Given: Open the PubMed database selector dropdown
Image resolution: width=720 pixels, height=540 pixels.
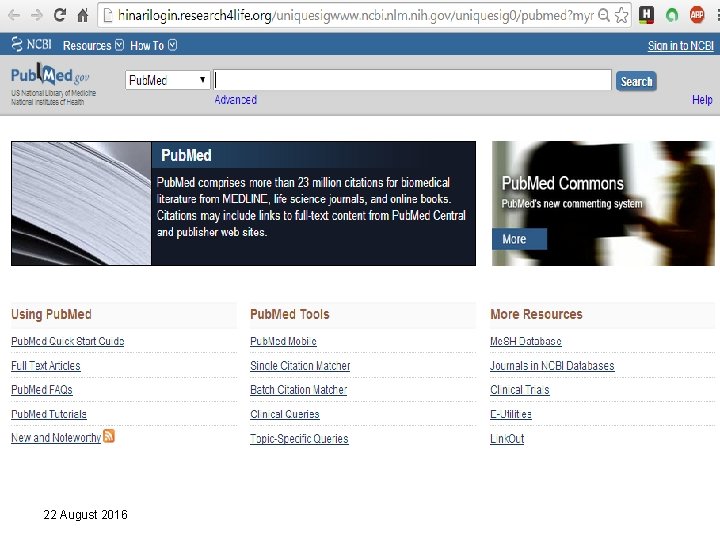Looking at the screenshot, I should [x=168, y=80].
